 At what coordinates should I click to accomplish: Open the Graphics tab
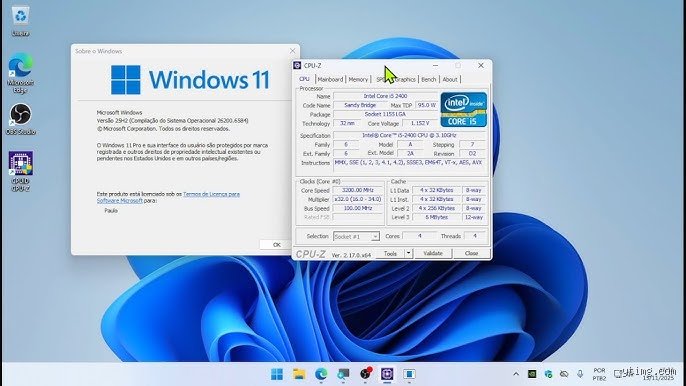click(405, 79)
